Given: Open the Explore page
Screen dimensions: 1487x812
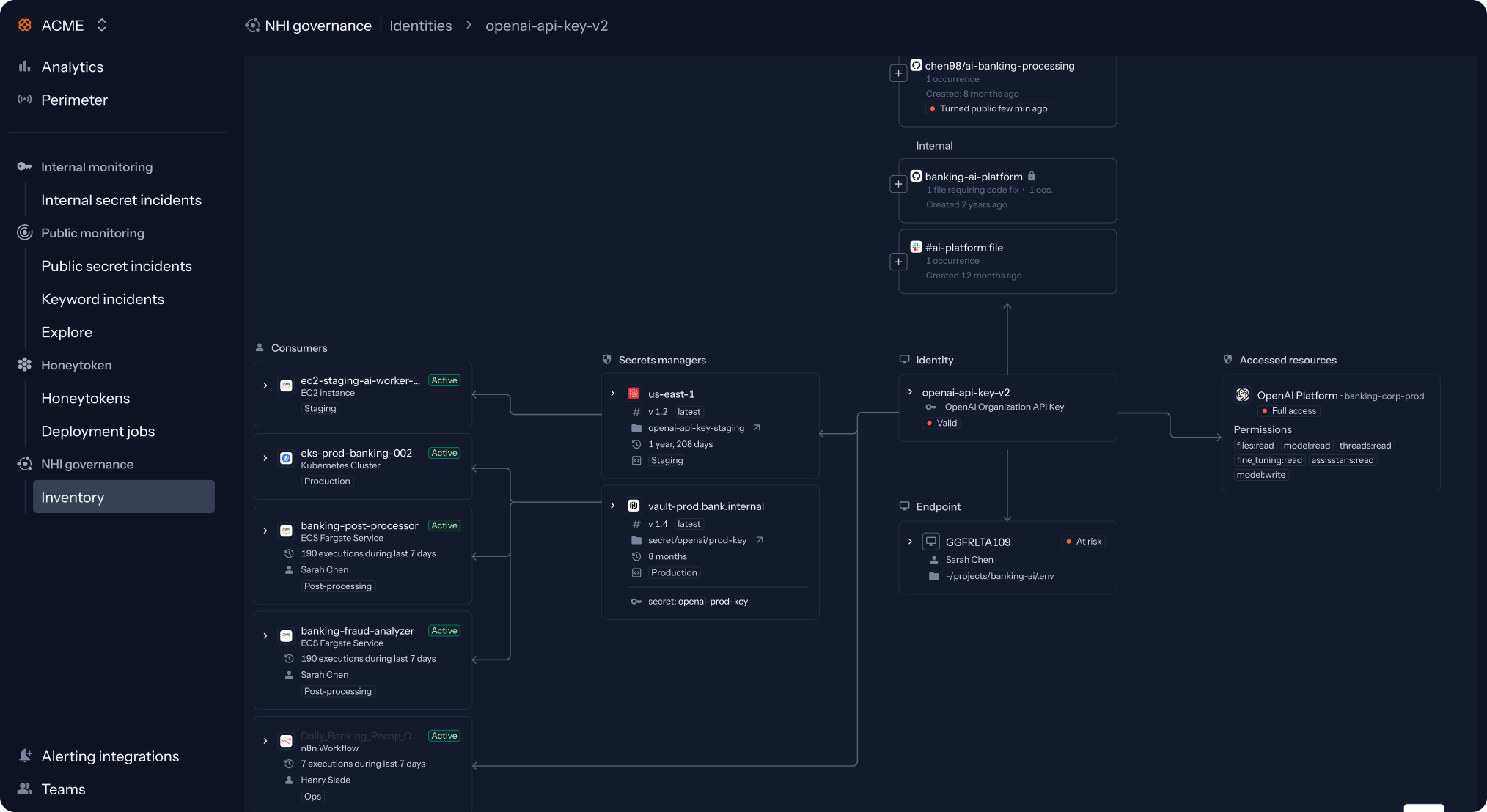Looking at the screenshot, I should 67,332.
